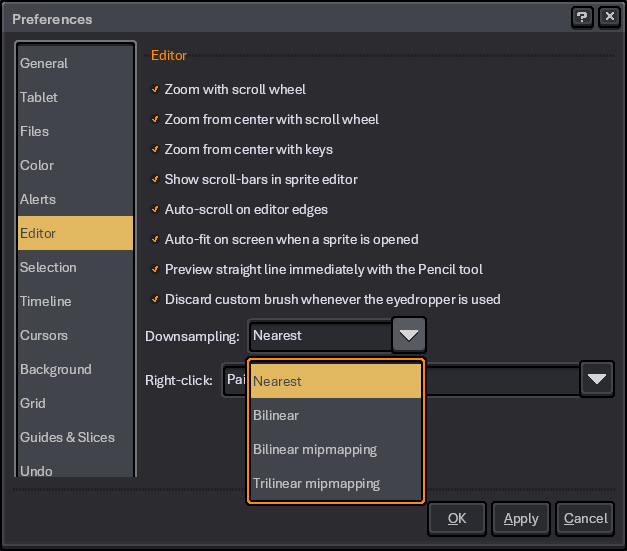Click the Downsampling dropdown arrow
Image resolution: width=627 pixels, height=551 pixels.
click(409, 335)
